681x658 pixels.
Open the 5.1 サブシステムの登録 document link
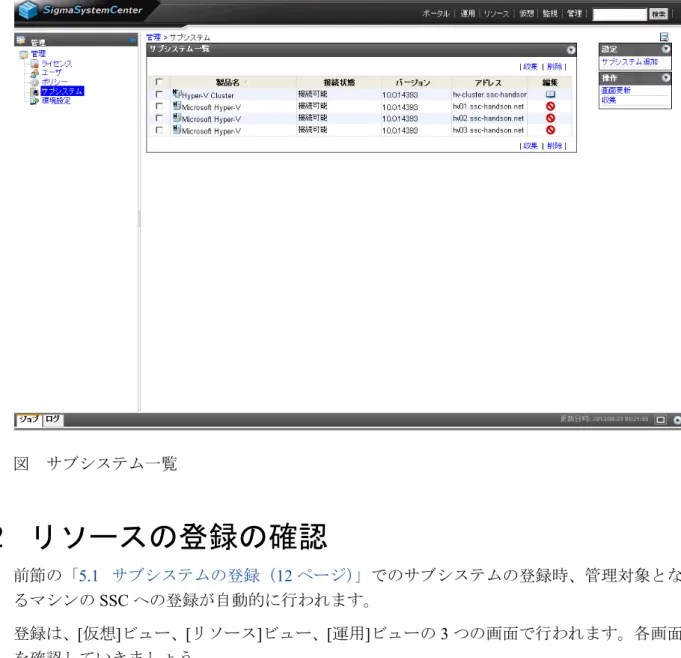215,576
